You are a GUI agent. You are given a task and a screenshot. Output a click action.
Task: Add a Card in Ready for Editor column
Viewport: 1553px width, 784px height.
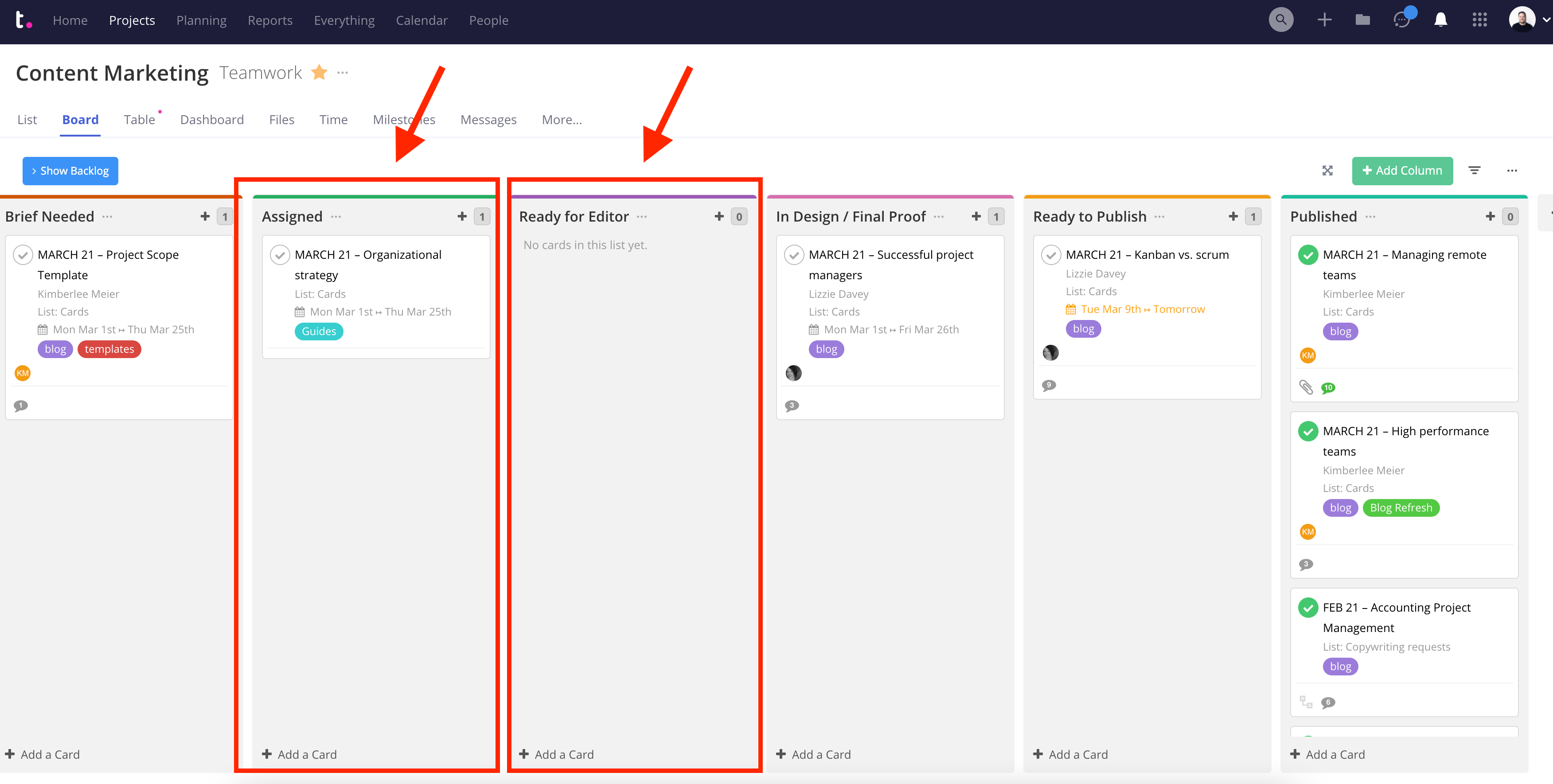point(556,754)
